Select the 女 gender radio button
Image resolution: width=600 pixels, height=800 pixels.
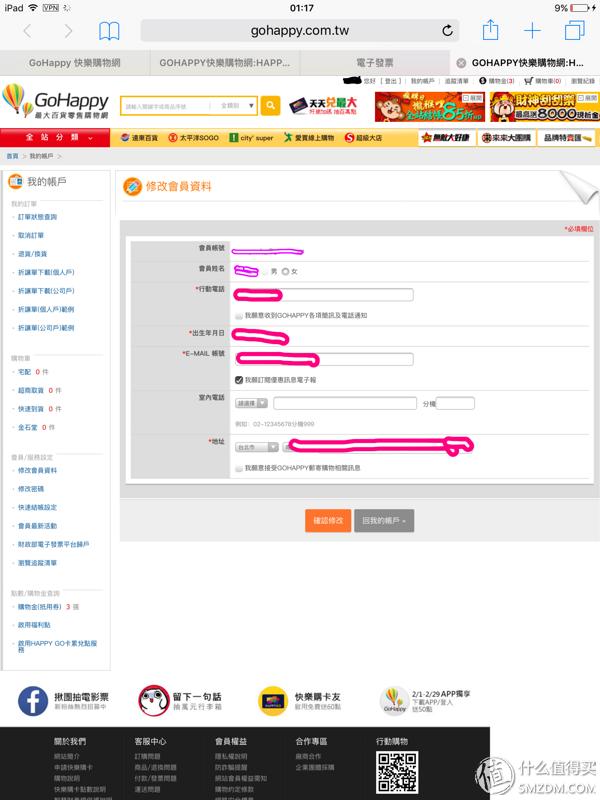pos(285,271)
